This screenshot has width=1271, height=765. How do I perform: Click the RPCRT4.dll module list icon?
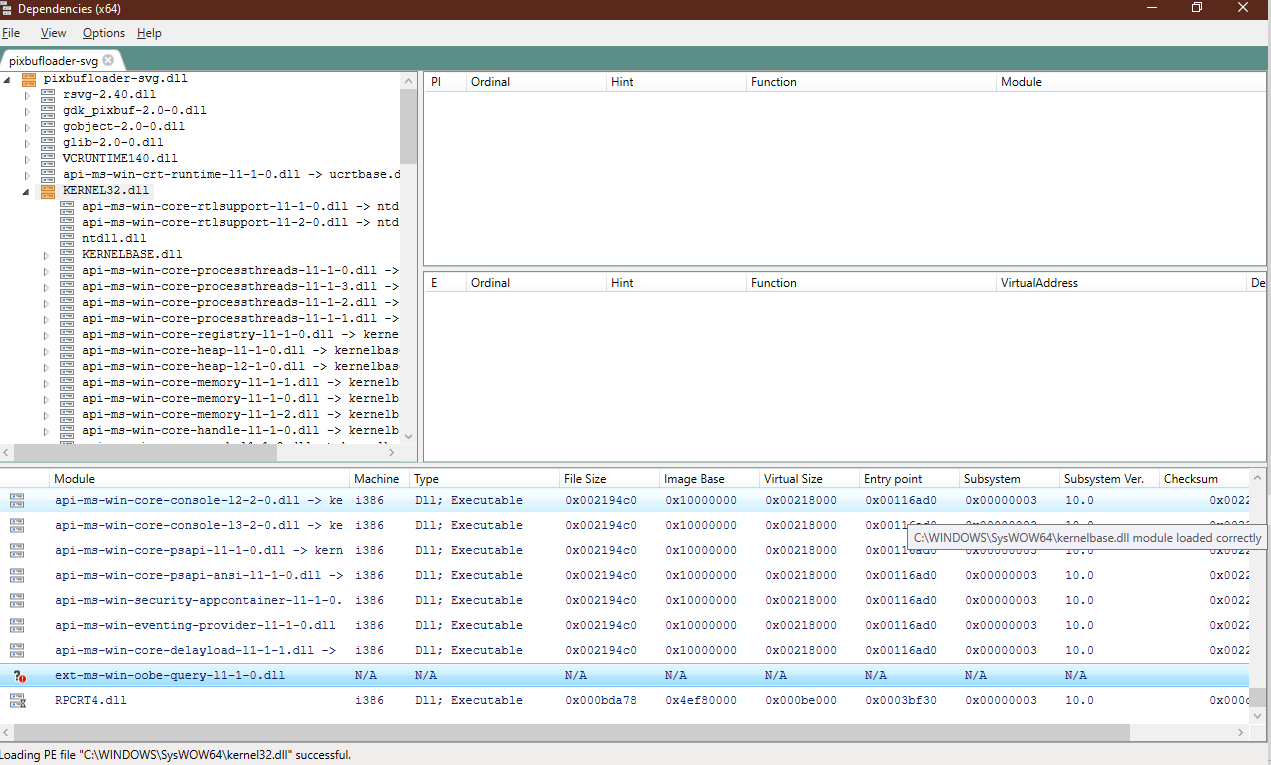tap(18, 701)
